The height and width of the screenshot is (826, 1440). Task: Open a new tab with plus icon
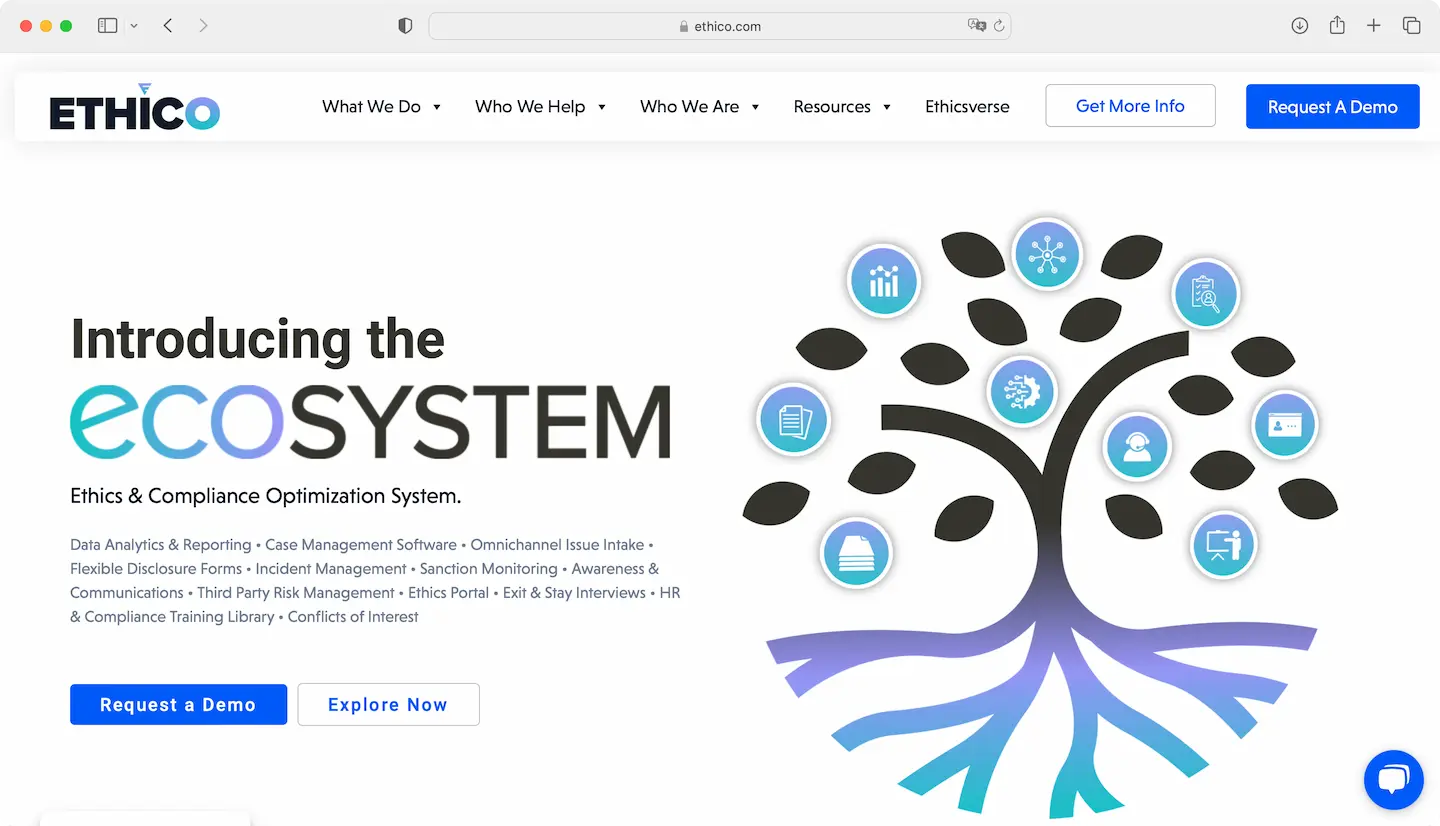click(x=1374, y=26)
